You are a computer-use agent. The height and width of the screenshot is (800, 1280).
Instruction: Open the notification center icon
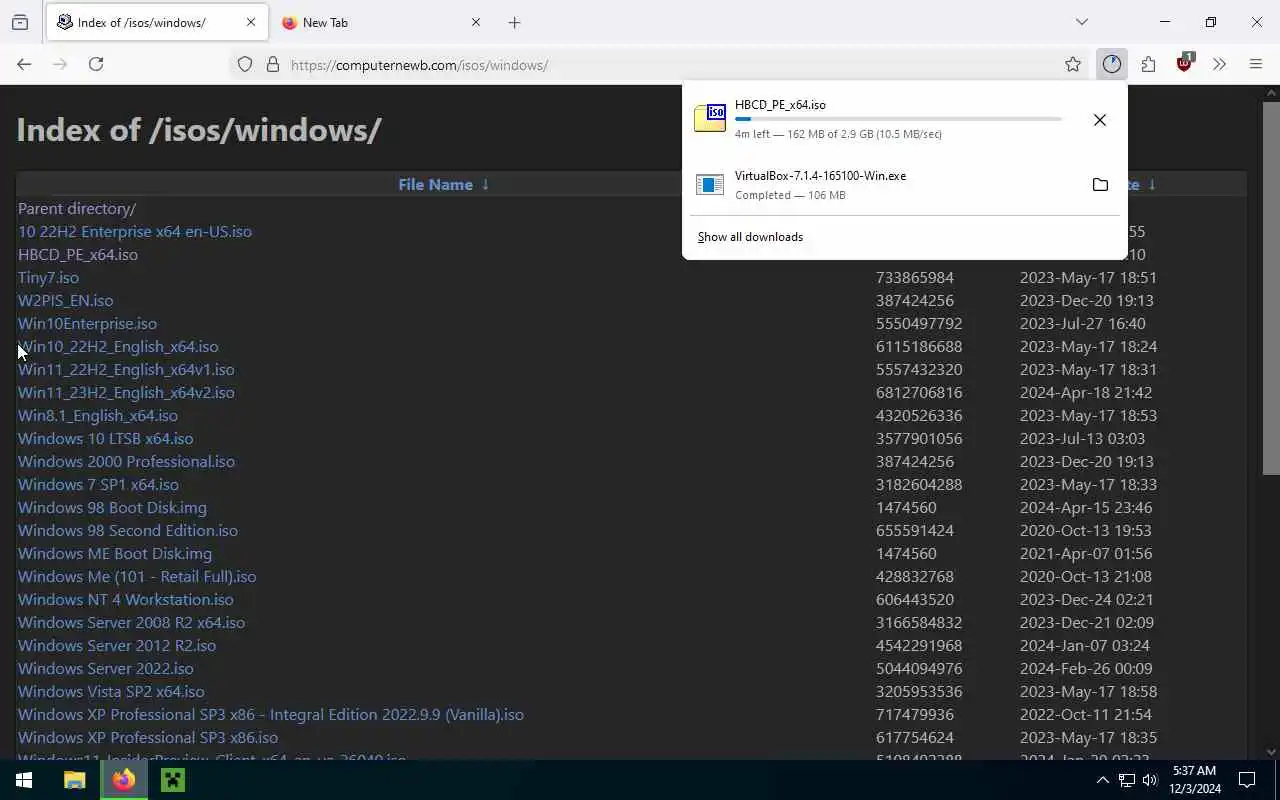click(x=1247, y=780)
